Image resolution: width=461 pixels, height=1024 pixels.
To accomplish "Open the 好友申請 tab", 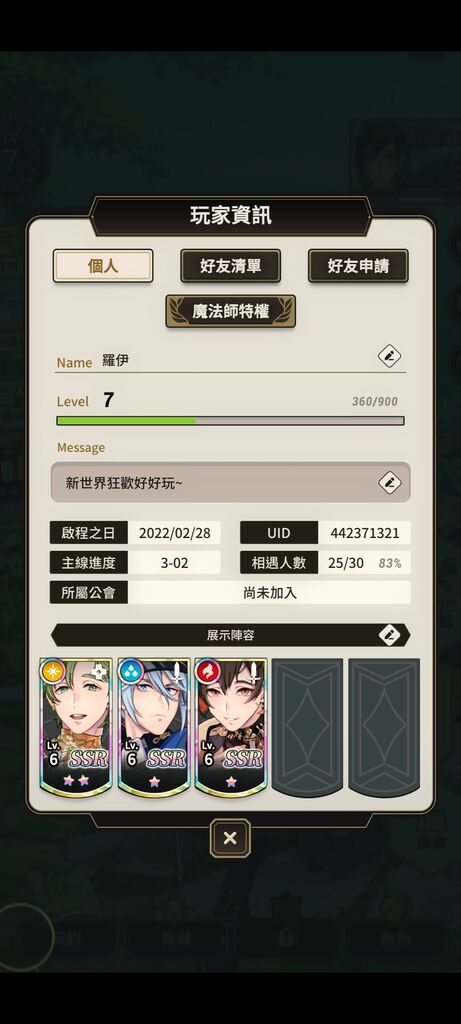I will pos(358,266).
